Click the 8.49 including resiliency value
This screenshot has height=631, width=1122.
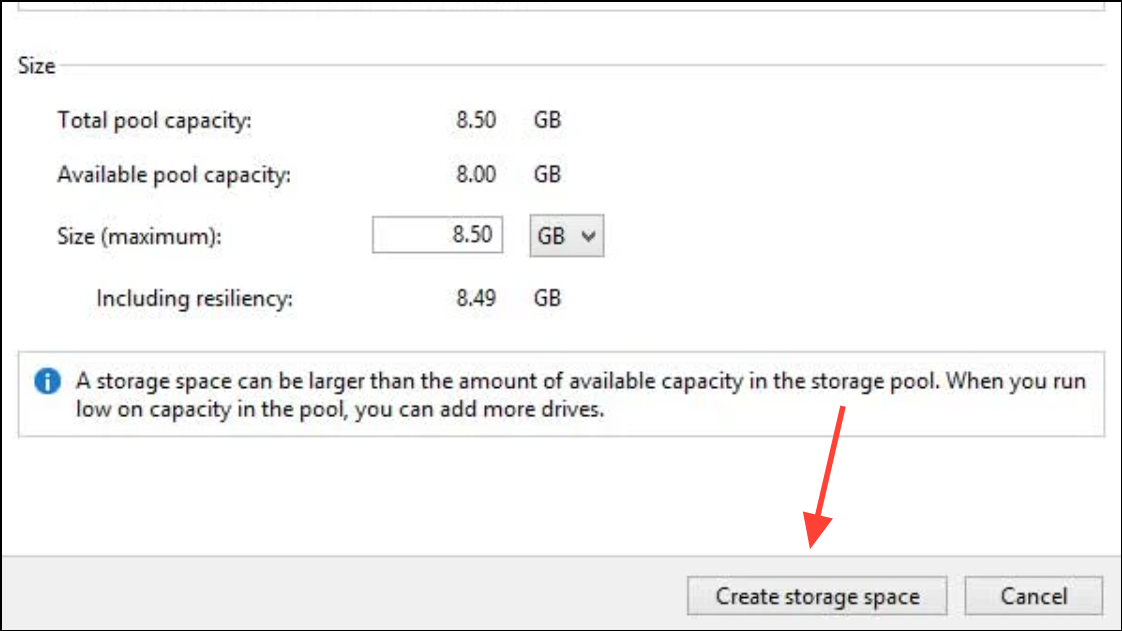[476, 298]
